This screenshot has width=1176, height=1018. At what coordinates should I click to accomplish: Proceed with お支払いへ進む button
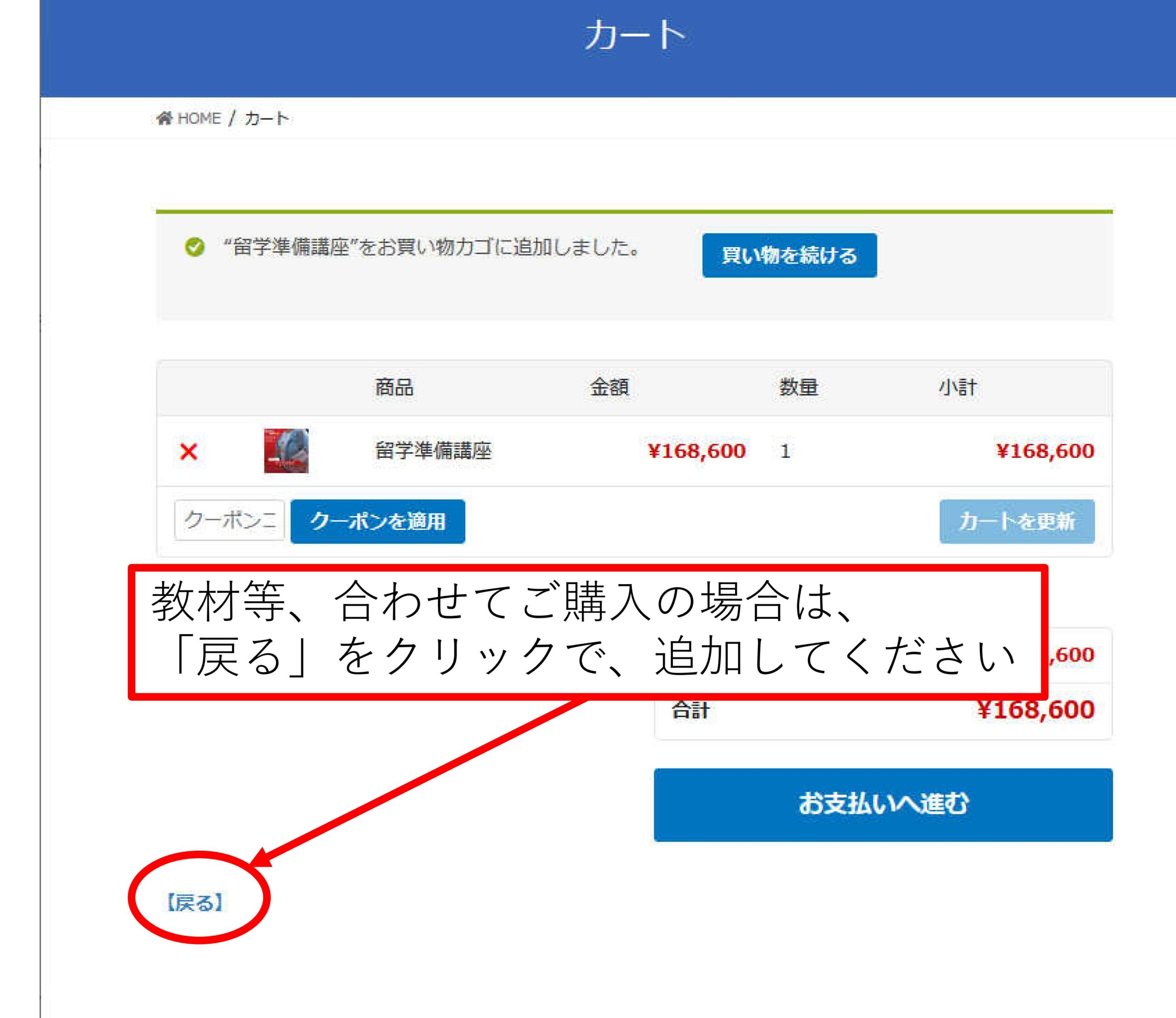pos(883,804)
